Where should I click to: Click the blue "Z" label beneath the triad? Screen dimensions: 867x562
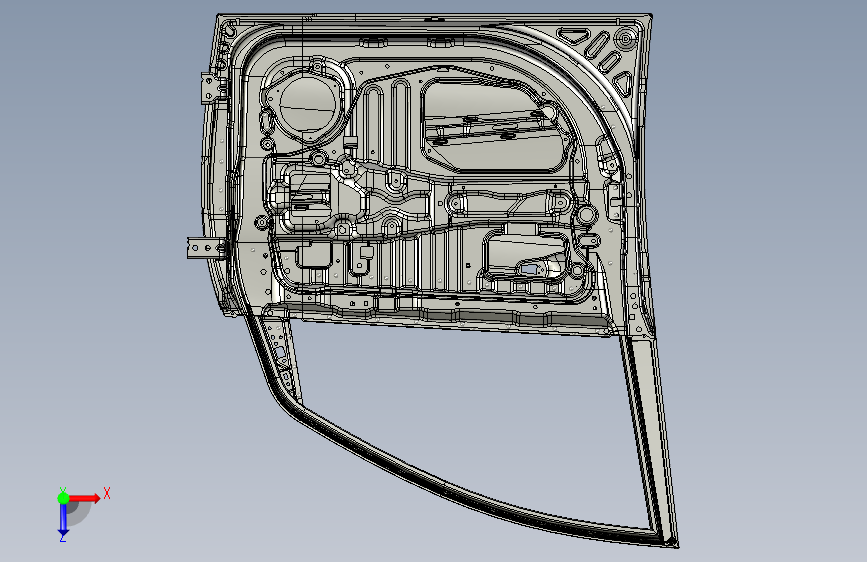[63, 538]
